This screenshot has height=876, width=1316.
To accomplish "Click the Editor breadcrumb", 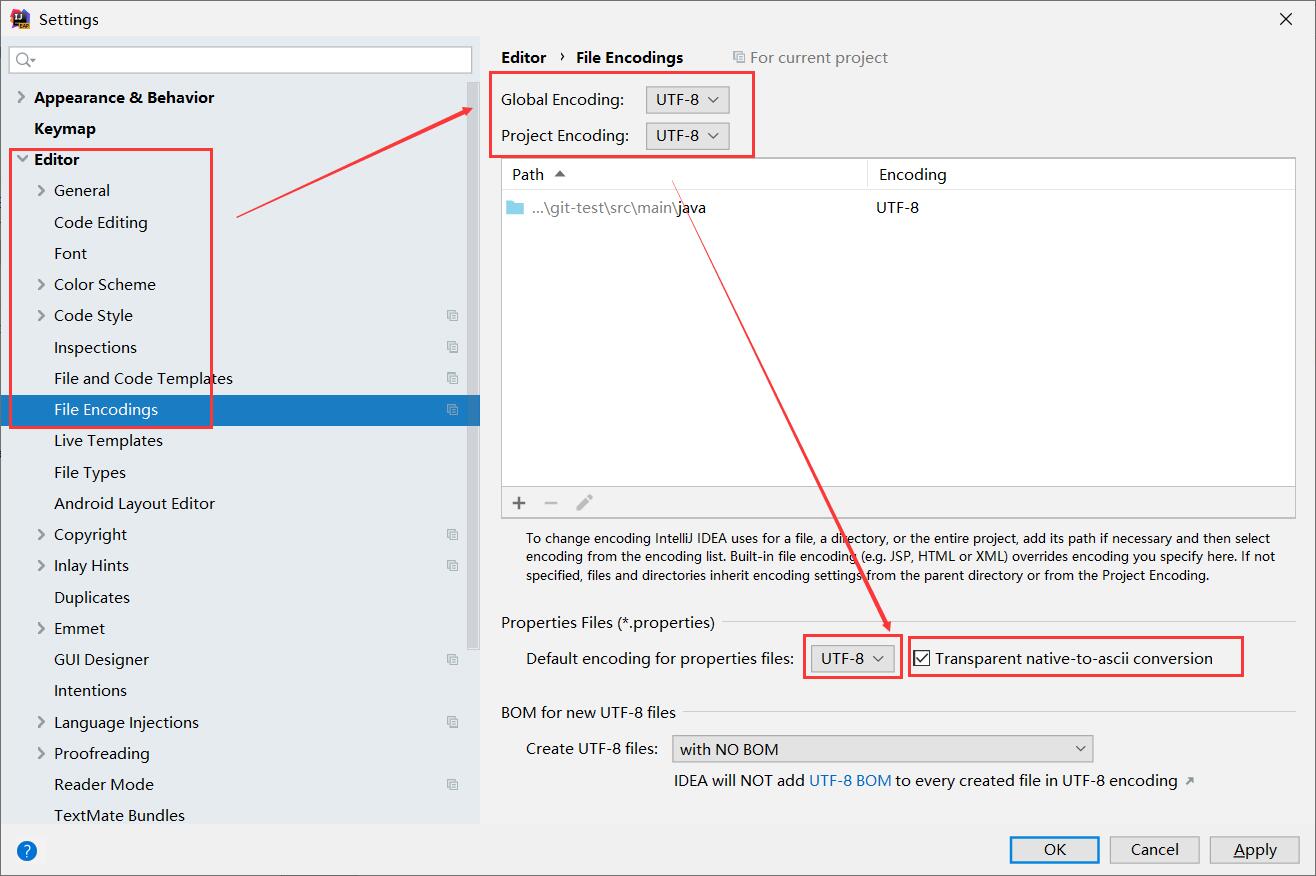I will [x=524, y=57].
